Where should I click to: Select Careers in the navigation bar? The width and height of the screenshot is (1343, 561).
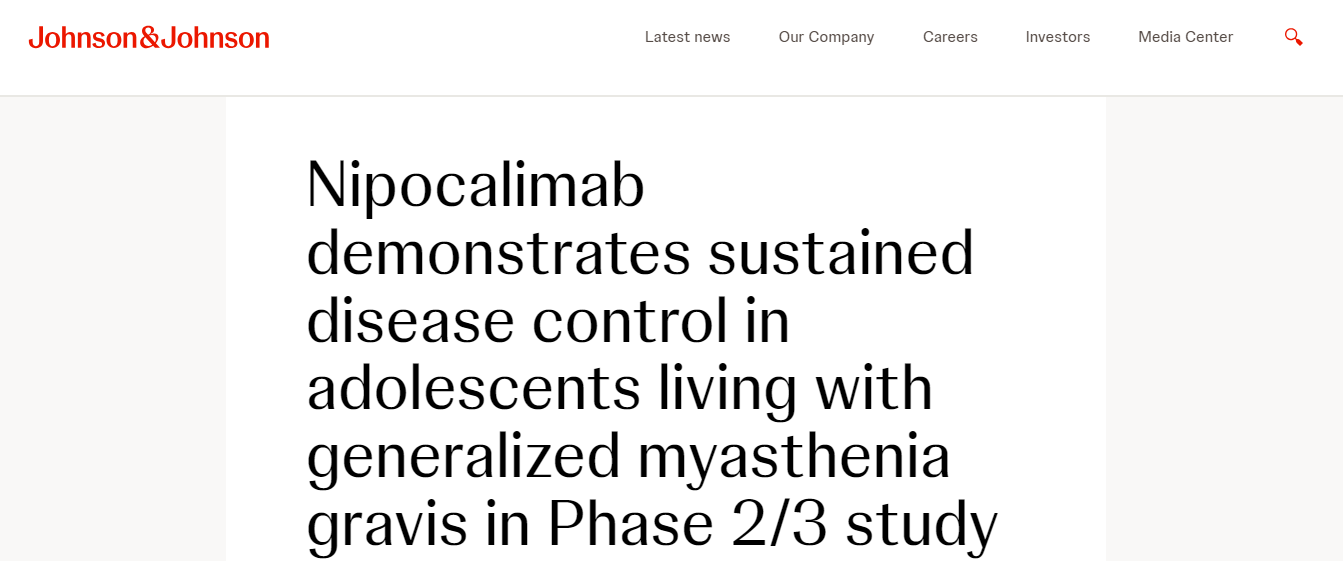coord(950,37)
